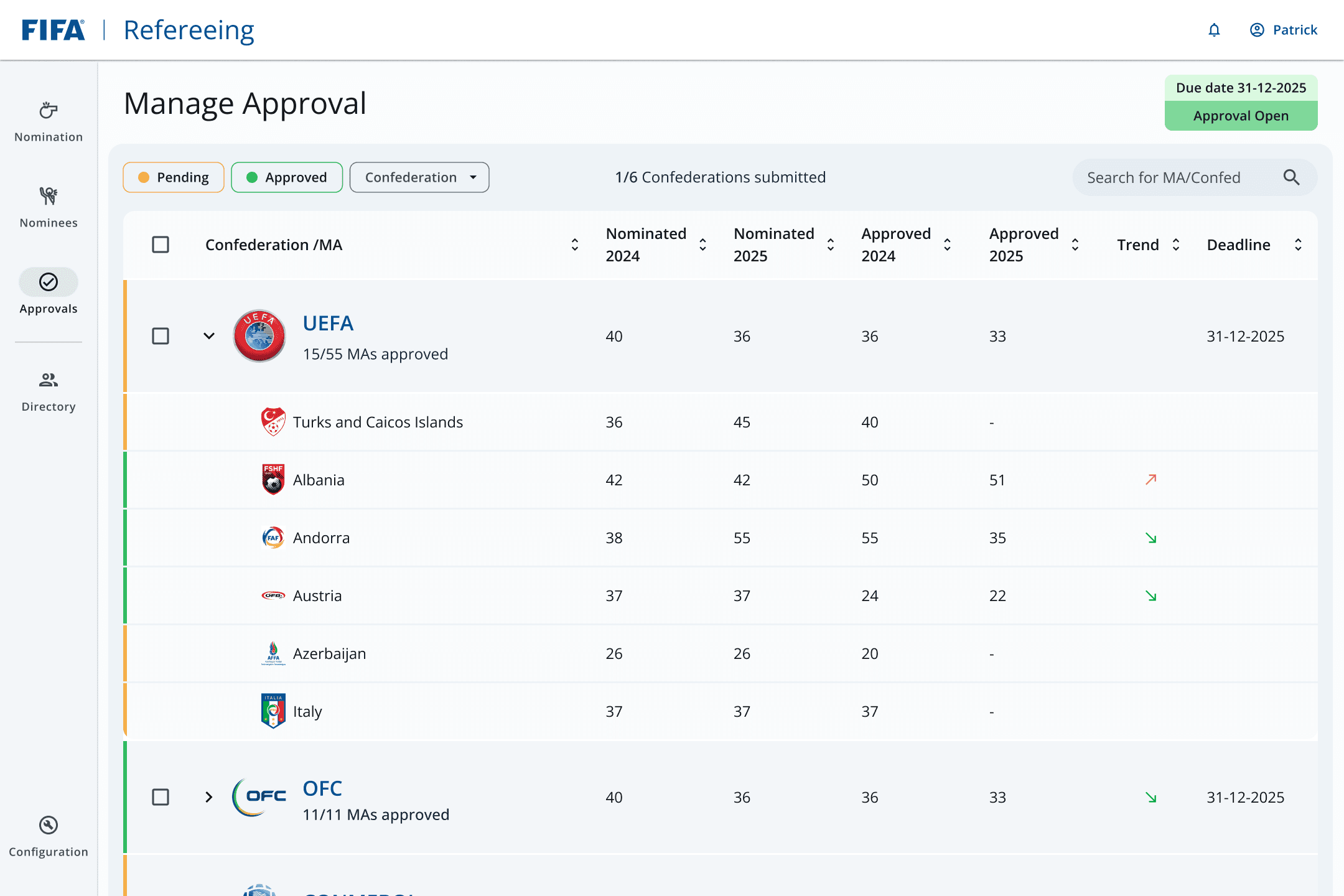This screenshot has width=1344, height=896.
Task: Click the Albania federation crest
Action: [x=273, y=480]
